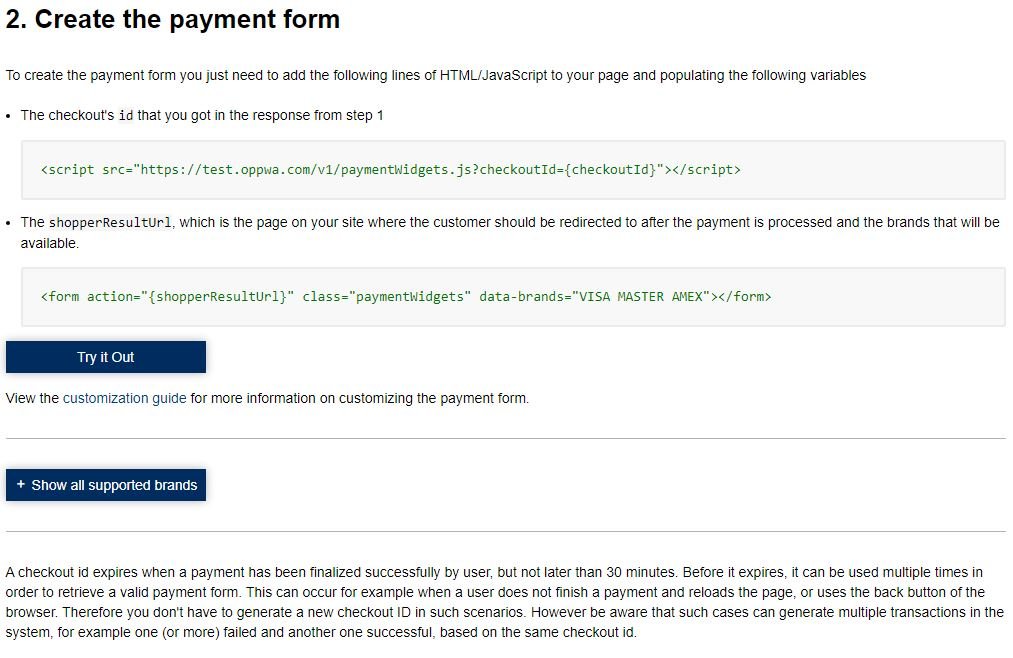Viewport: 1013px width, 658px height.
Task: Click the sentence beginning View the
Action: pyautogui.click(x=267, y=398)
